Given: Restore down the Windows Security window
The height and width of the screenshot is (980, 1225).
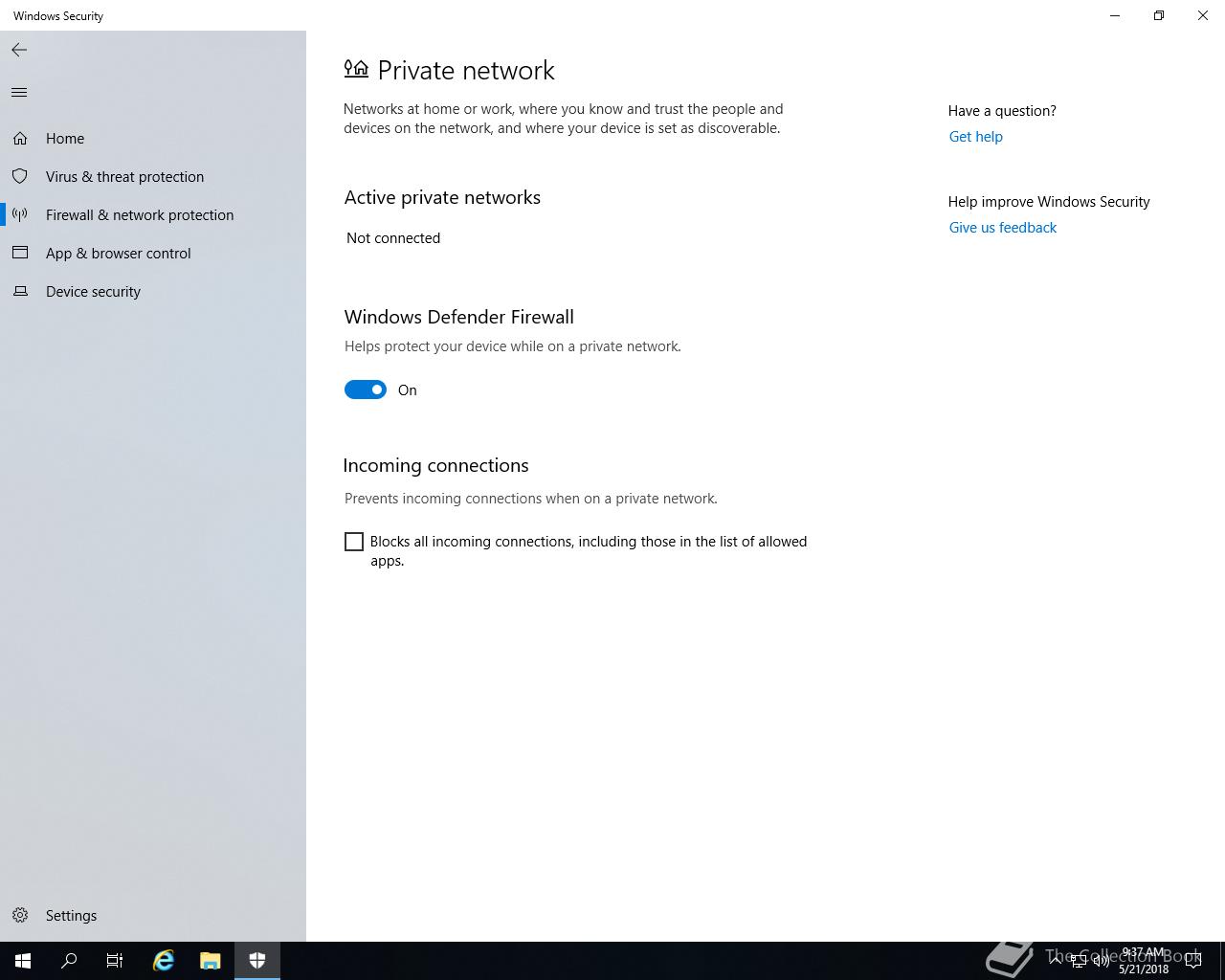Looking at the screenshot, I should pos(1159,15).
